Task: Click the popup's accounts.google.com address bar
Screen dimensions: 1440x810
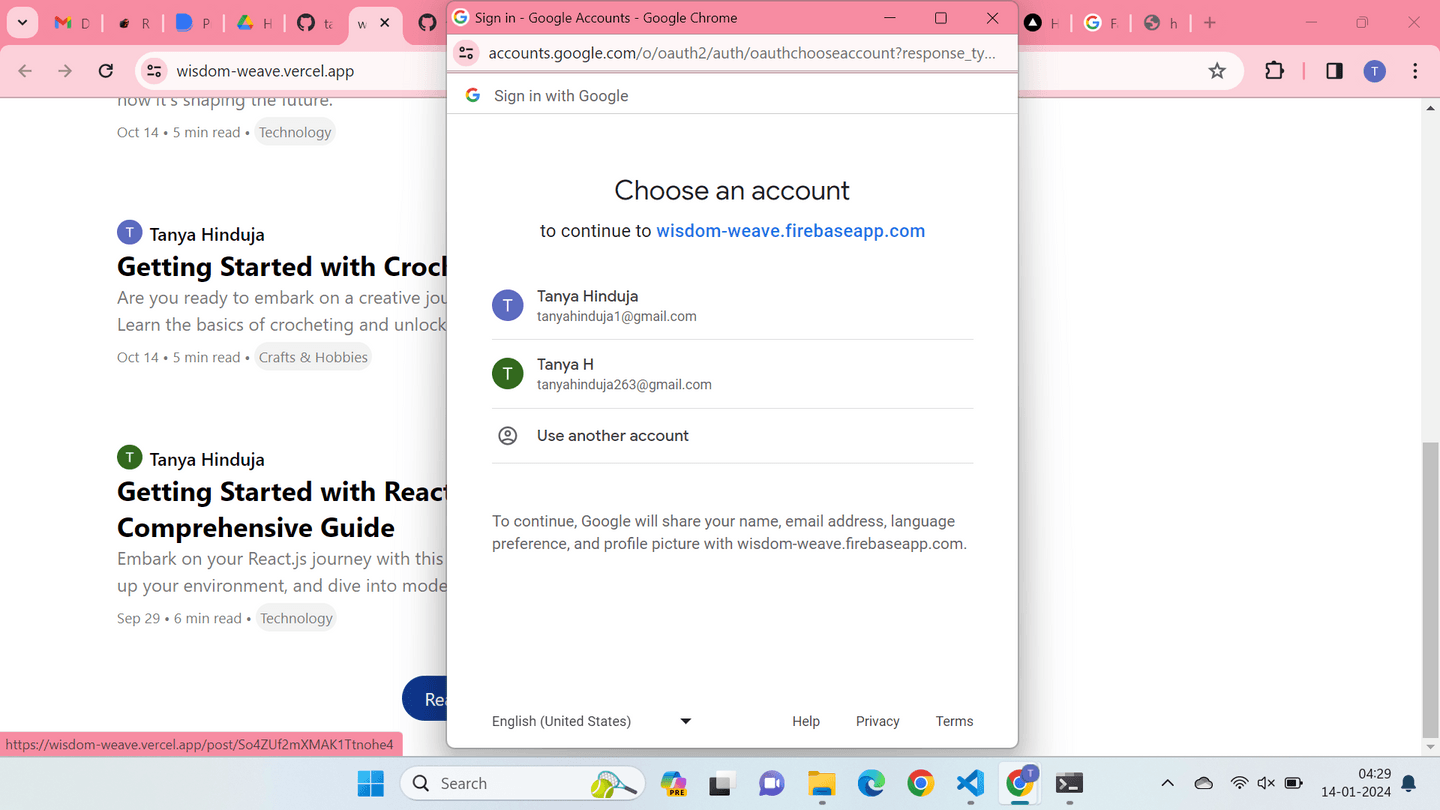Action: click(742, 53)
